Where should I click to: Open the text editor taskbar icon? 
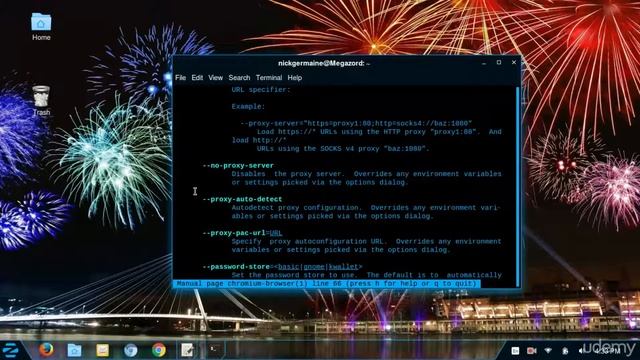[187, 350]
